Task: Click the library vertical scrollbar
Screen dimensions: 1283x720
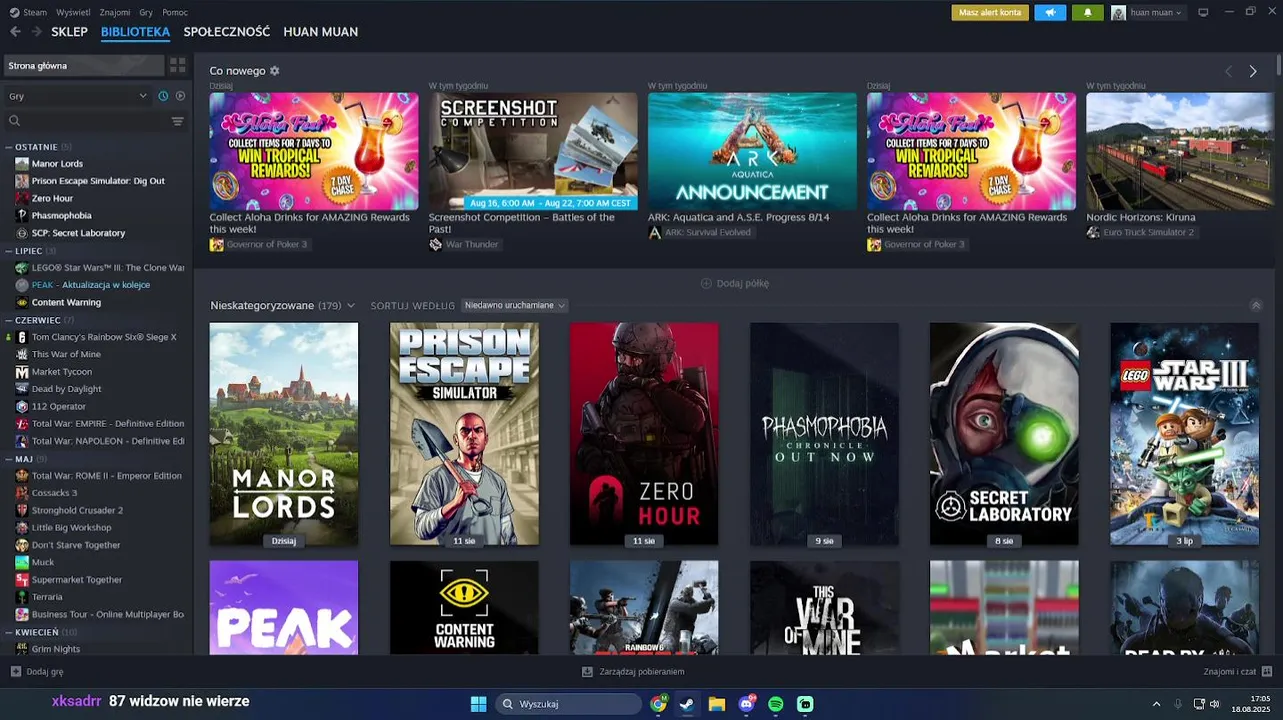Action: coord(1278,65)
